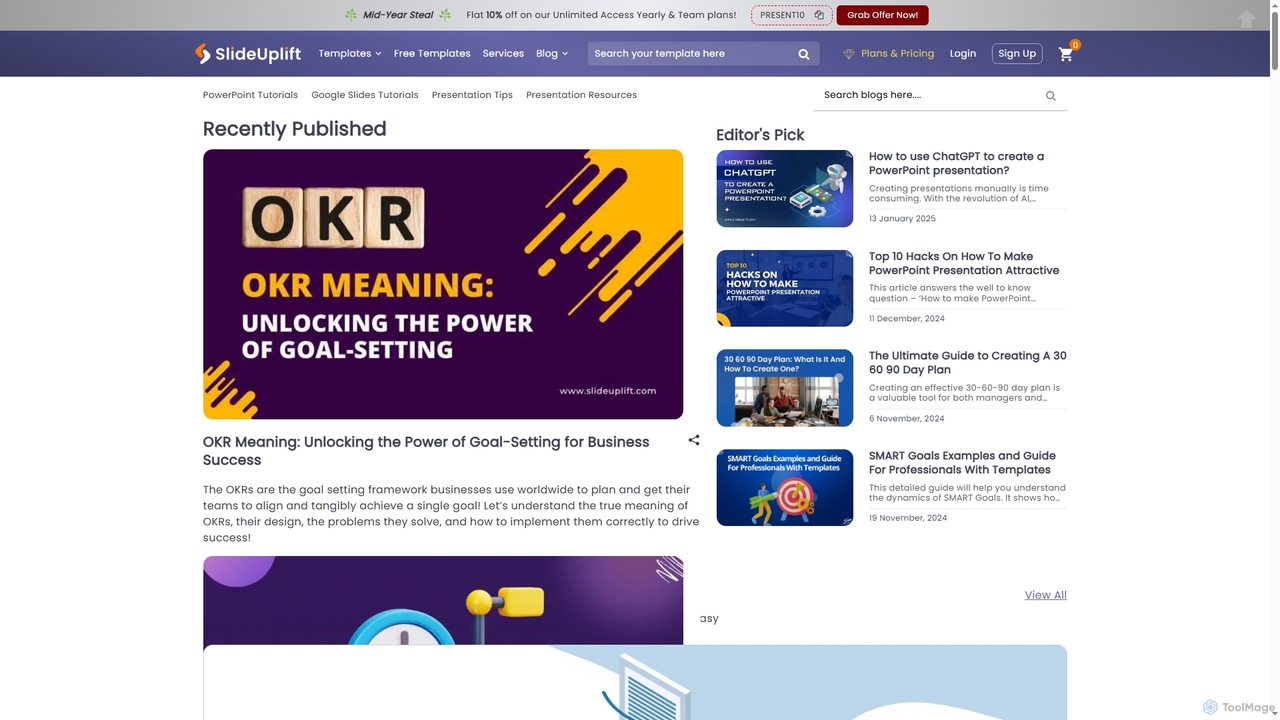The width and height of the screenshot is (1280, 720).
Task: Open the OKR Meaning article title
Action: click(x=426, y=451)
